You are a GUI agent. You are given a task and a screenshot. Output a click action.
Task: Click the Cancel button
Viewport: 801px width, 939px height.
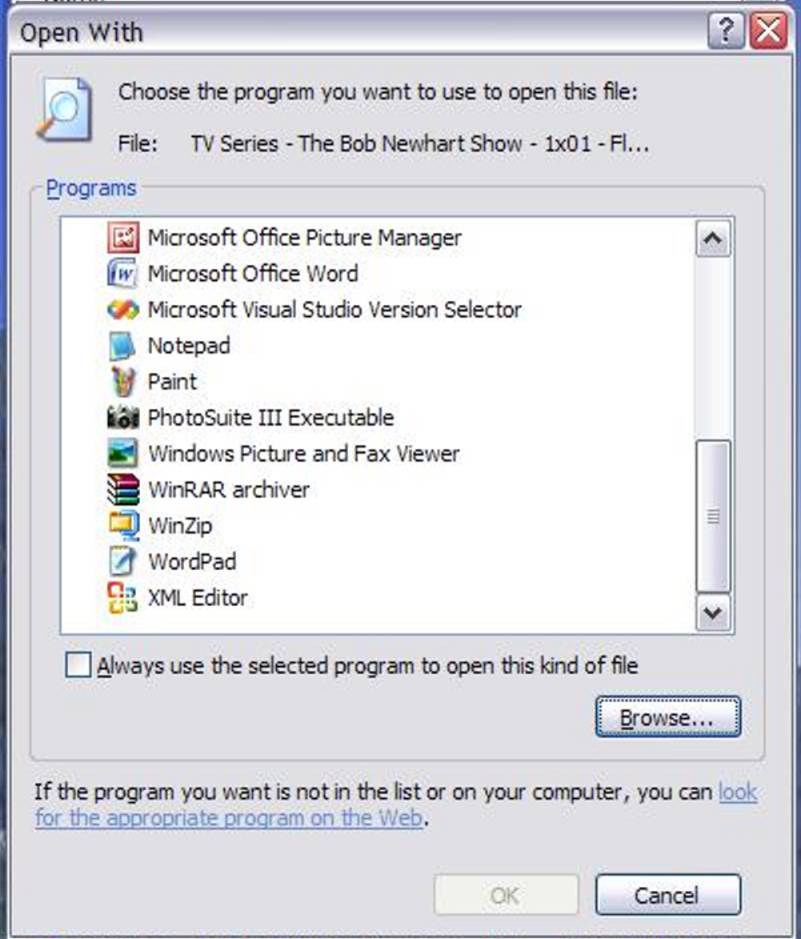(x=668, y=895)
